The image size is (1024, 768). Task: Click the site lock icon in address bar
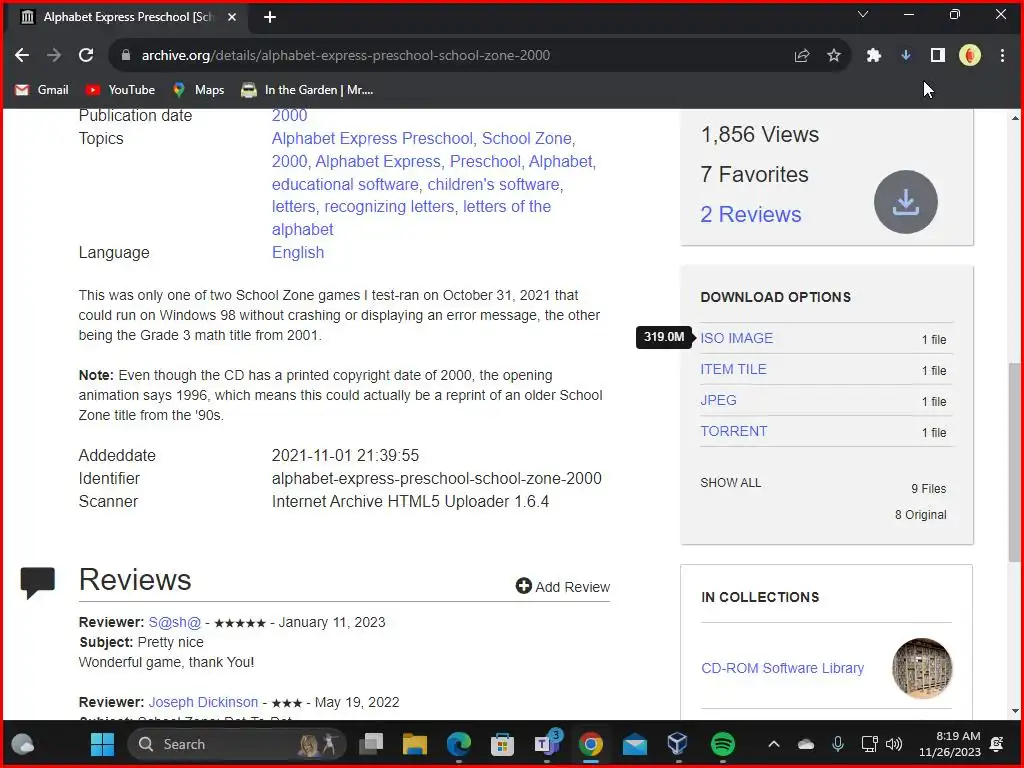126,56
